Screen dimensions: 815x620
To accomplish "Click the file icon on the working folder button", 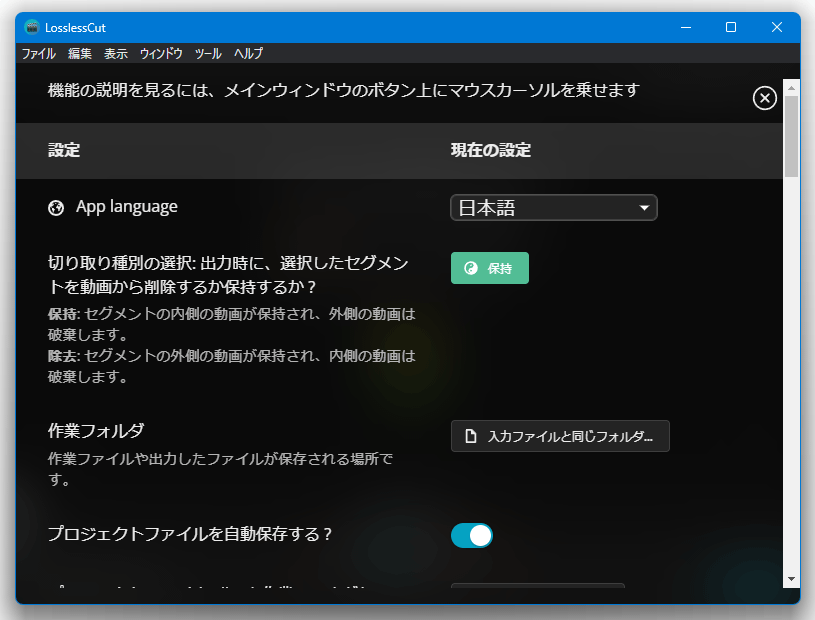I will tap(470, 436).
